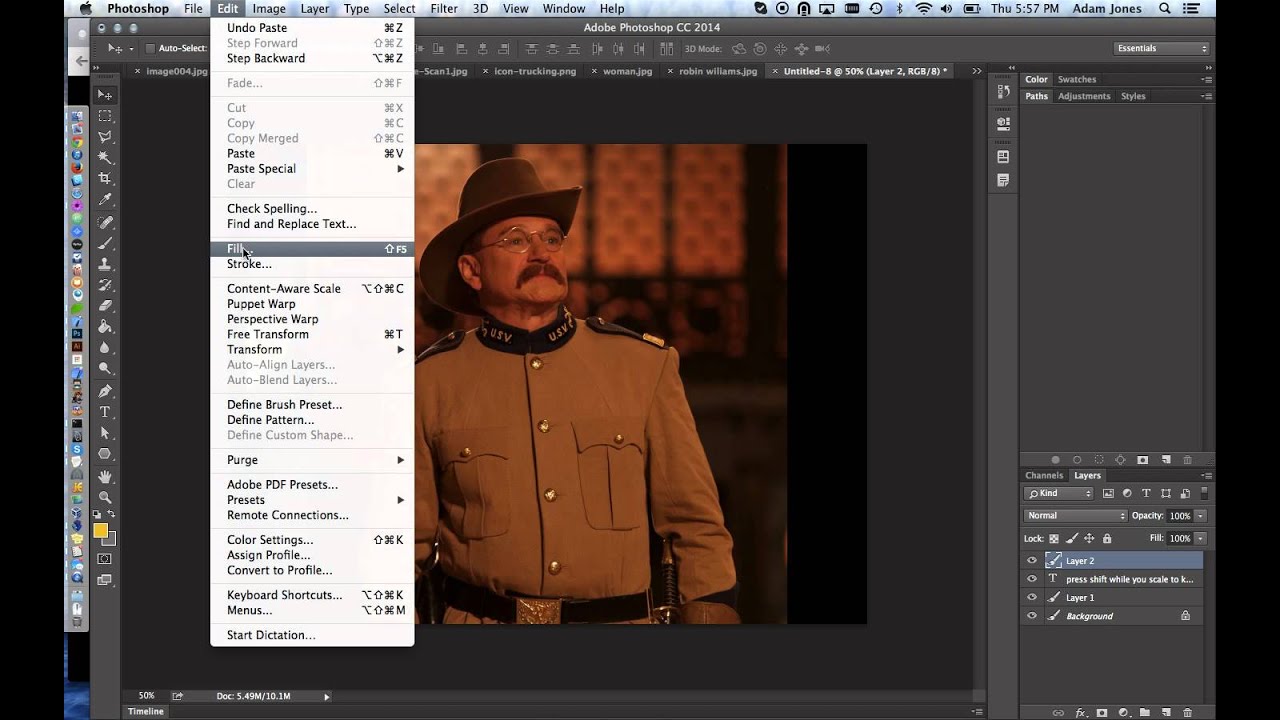Pick the Clone Stamp tool
Screen dimensions: 1280x720
105,264
